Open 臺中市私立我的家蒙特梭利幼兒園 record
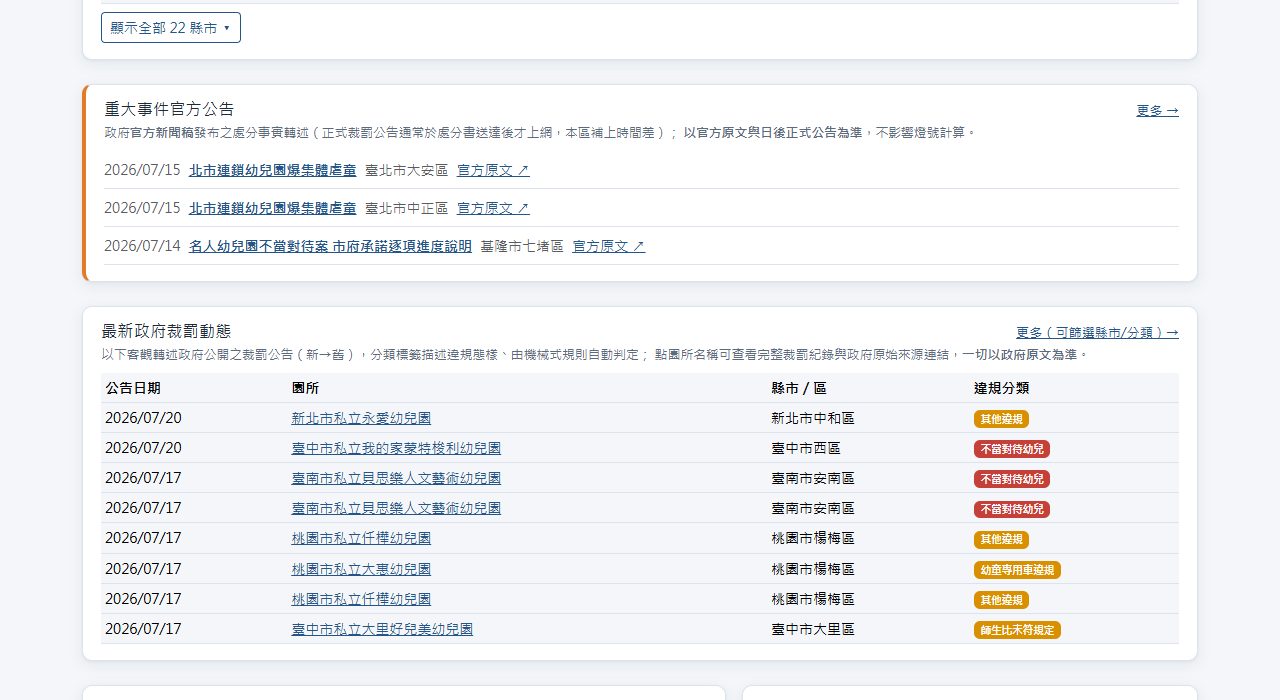The height and width of the screenshot is (700, 1280). (396, 448)
